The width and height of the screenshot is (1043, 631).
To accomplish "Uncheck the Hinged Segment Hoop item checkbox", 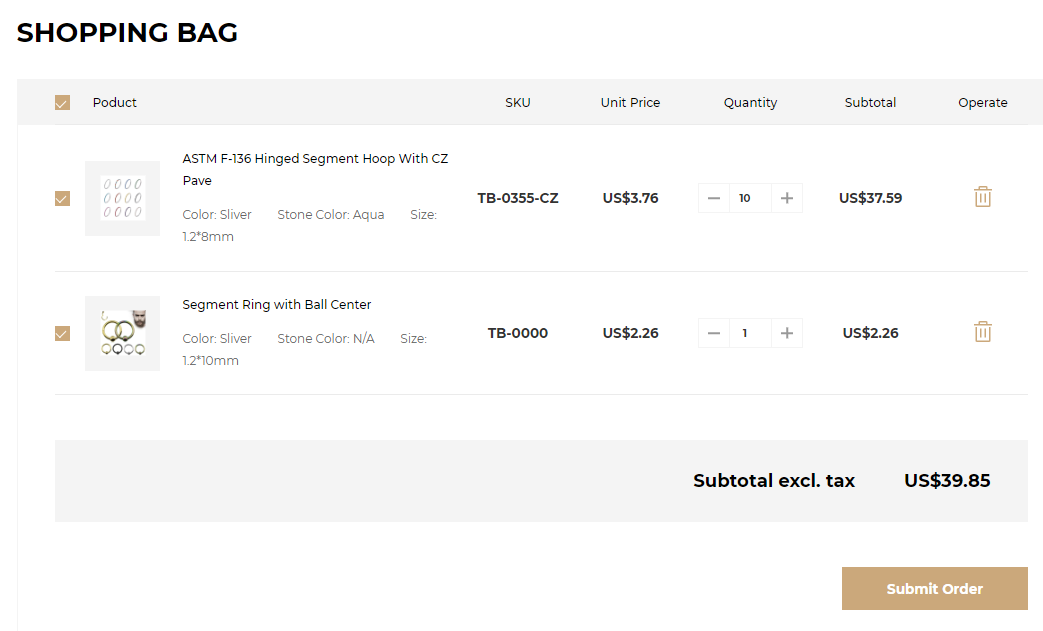I will 62,198.
